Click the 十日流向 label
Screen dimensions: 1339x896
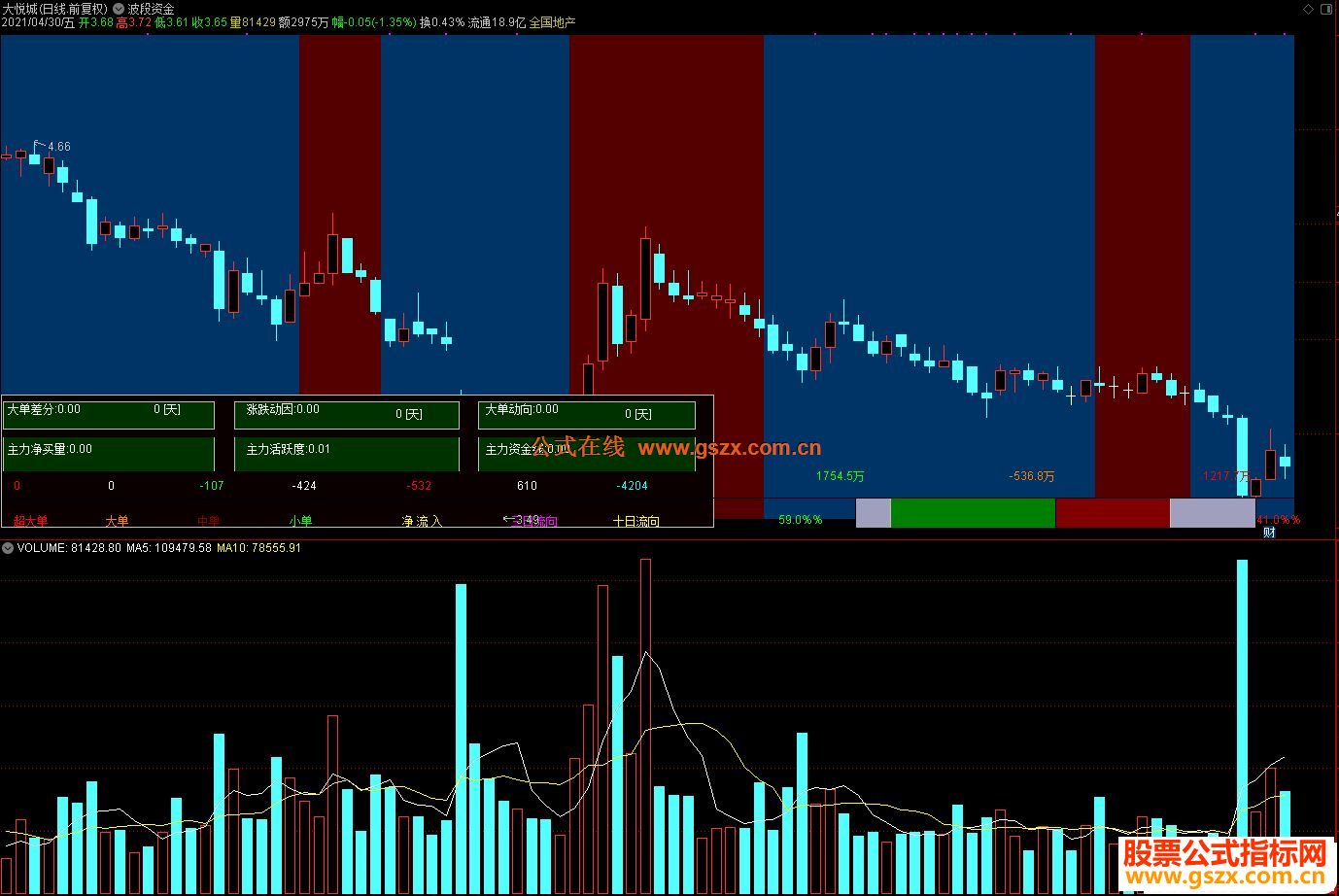point(636,522)
